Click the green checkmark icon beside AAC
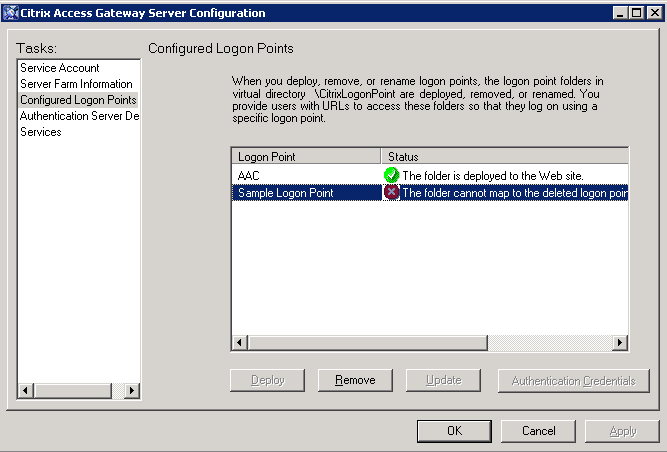Image resolution: width=667 pixels, height=452 pixels. 391,175
